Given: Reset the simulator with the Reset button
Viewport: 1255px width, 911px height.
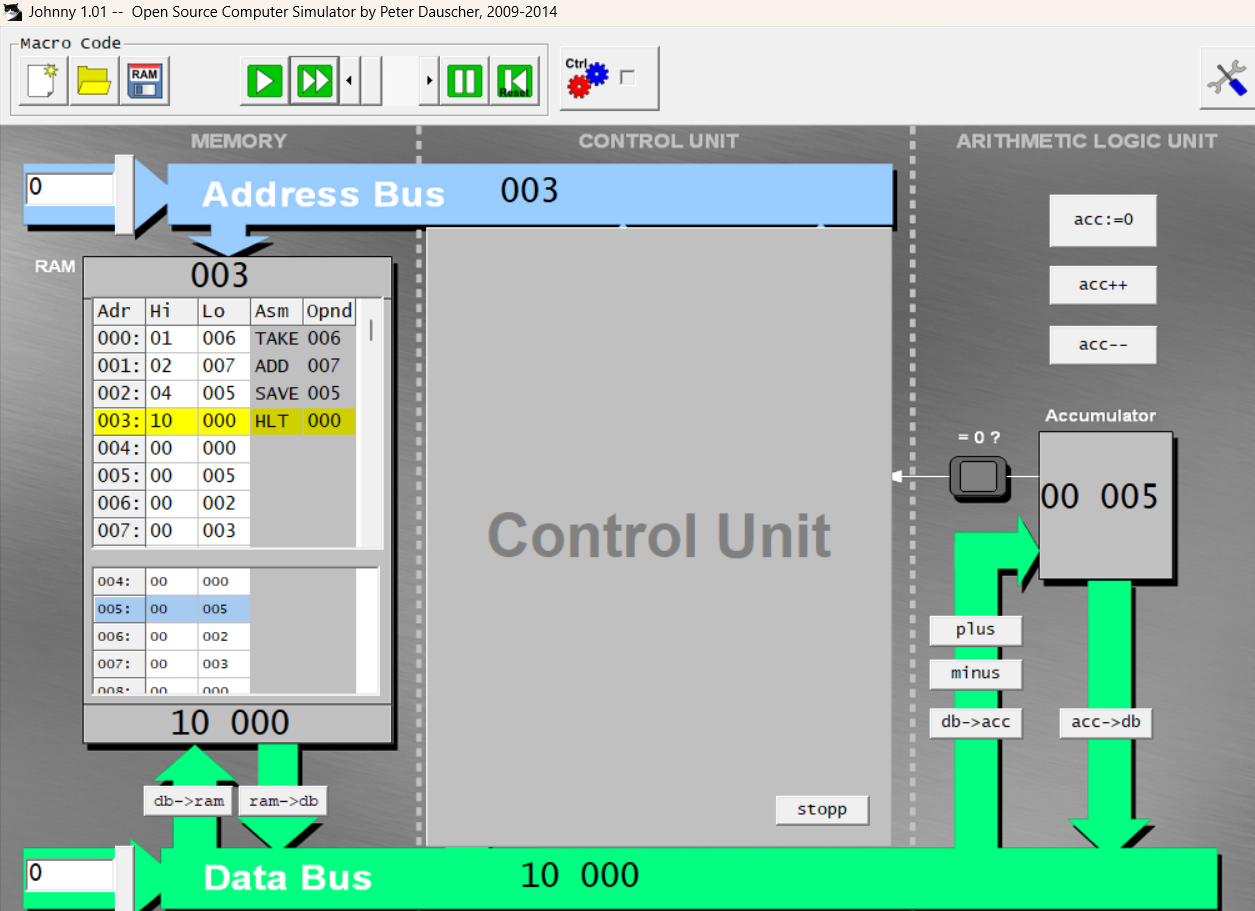Looking at the screenshot, I should pyautogui.click(x=515, y=80).
